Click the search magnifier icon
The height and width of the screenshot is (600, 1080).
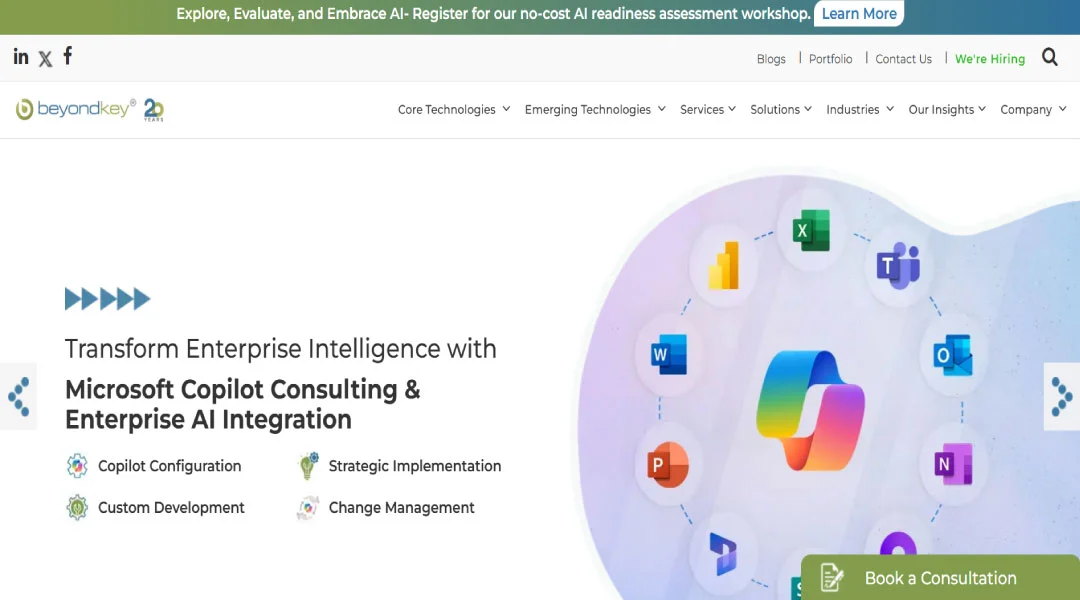tap(1050, 58)
